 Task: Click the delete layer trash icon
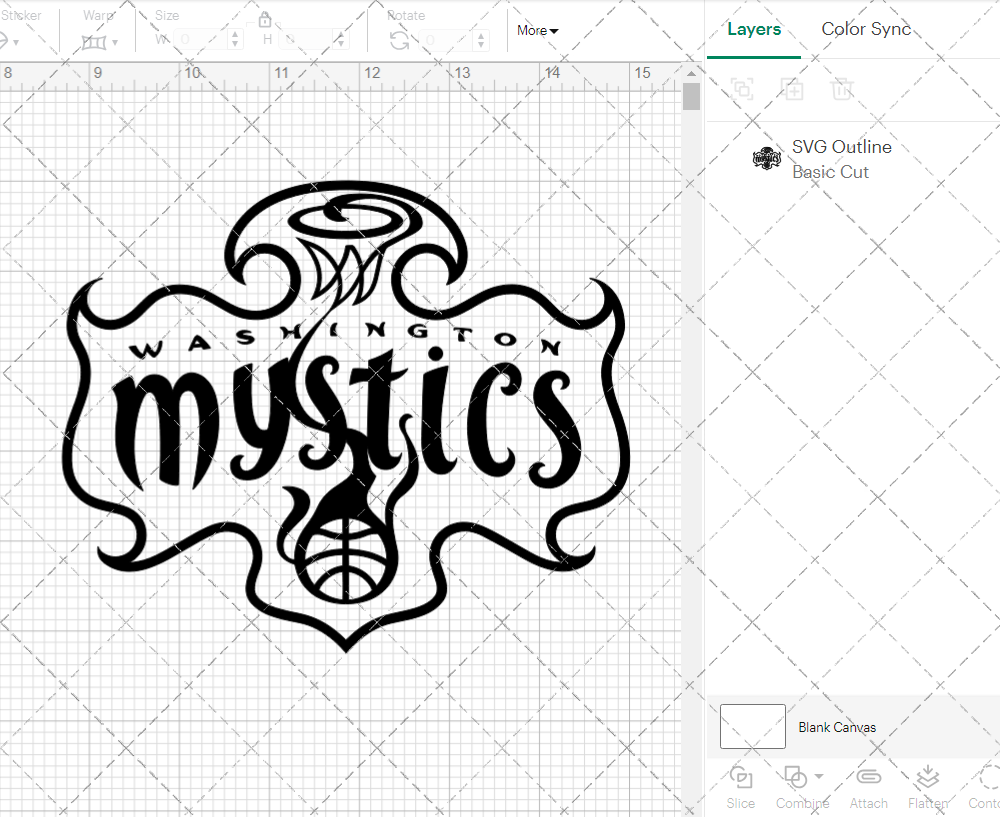[843, 89]
